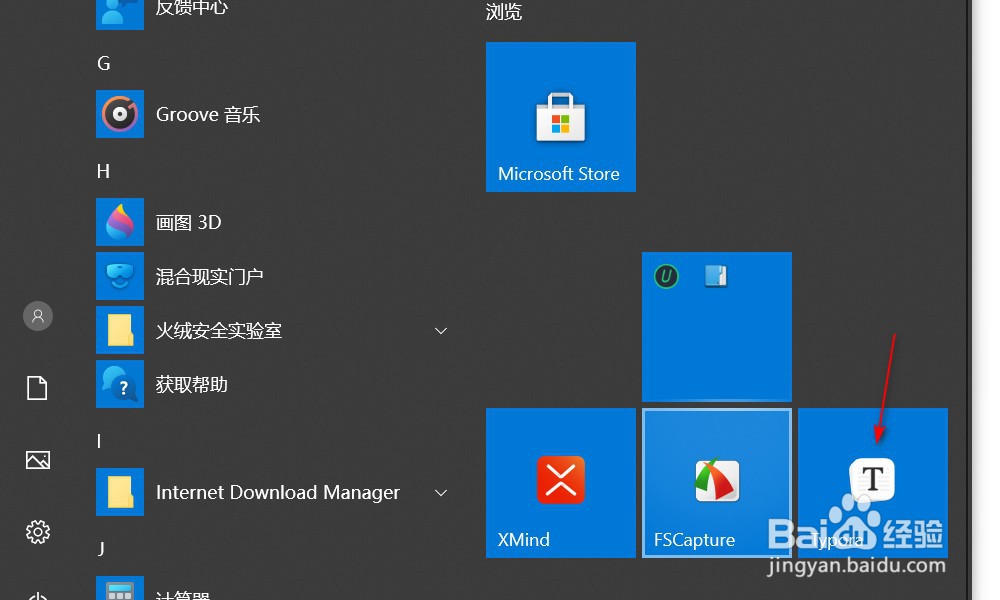Click the 反馈中心 label

[192, 8]
